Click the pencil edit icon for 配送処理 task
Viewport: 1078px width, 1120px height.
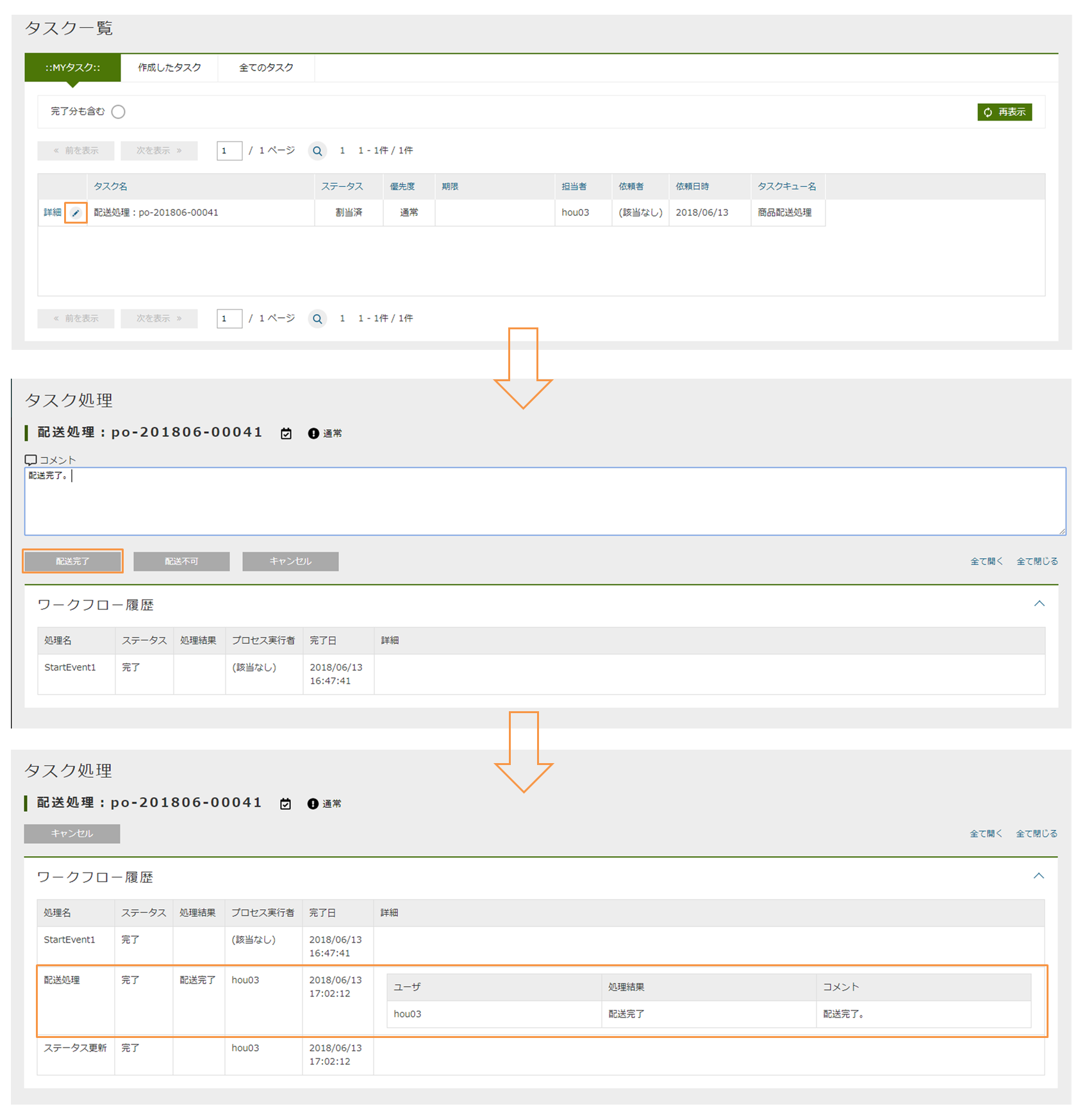click(76, 213)
